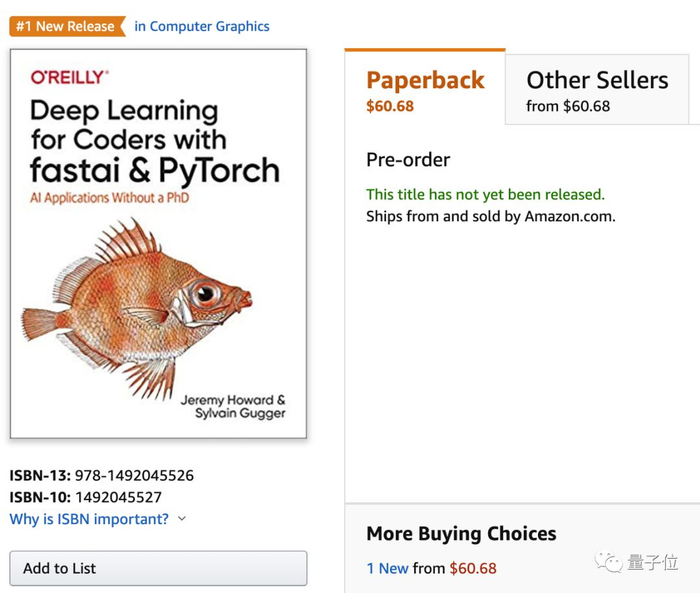Open the '1 New' offers link
Screen dimensions: 700x593
click(387, 568)
